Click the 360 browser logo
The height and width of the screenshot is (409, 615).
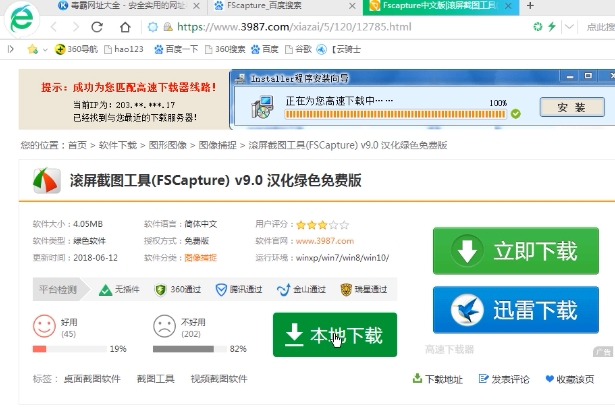tap(22, 20)
